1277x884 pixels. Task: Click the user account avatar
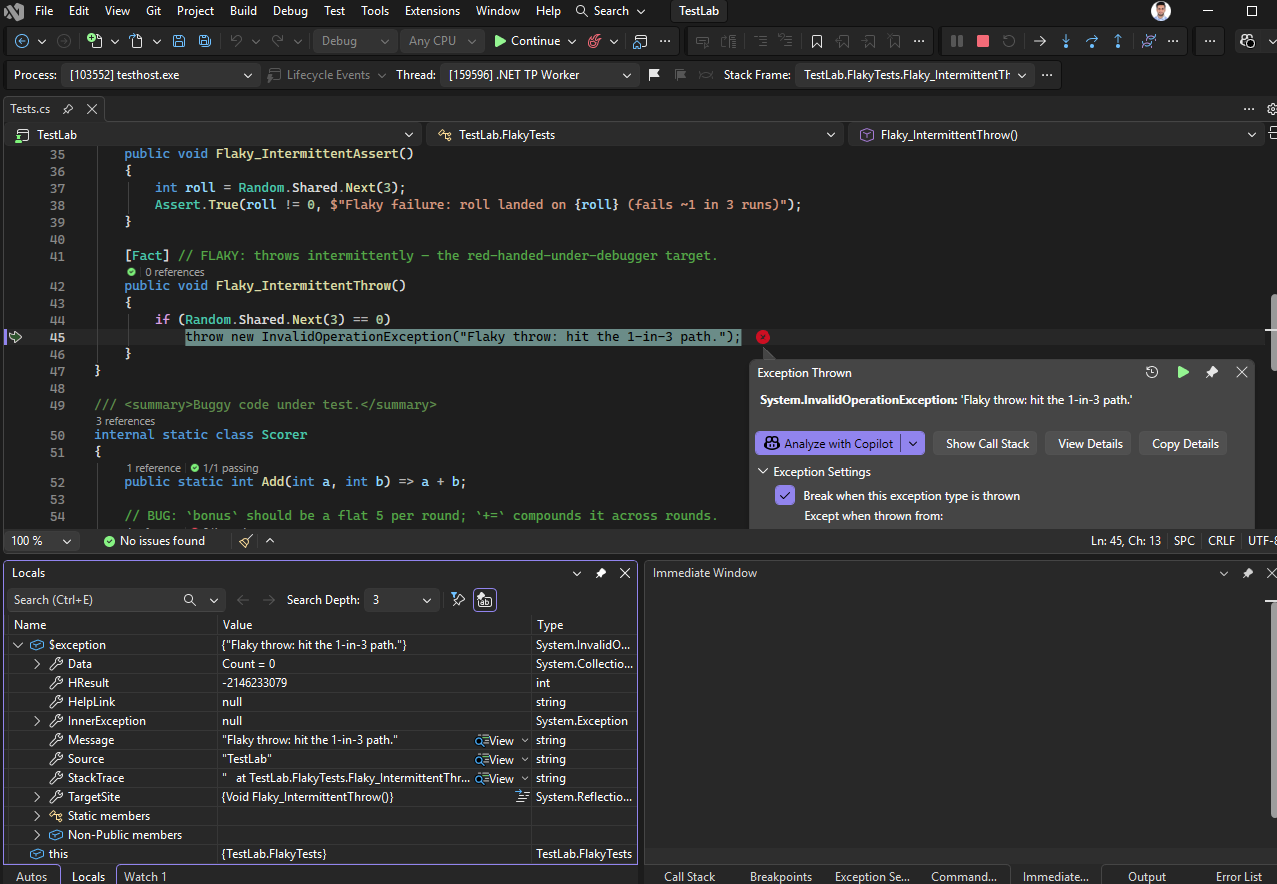click(x=1160, y=11)
